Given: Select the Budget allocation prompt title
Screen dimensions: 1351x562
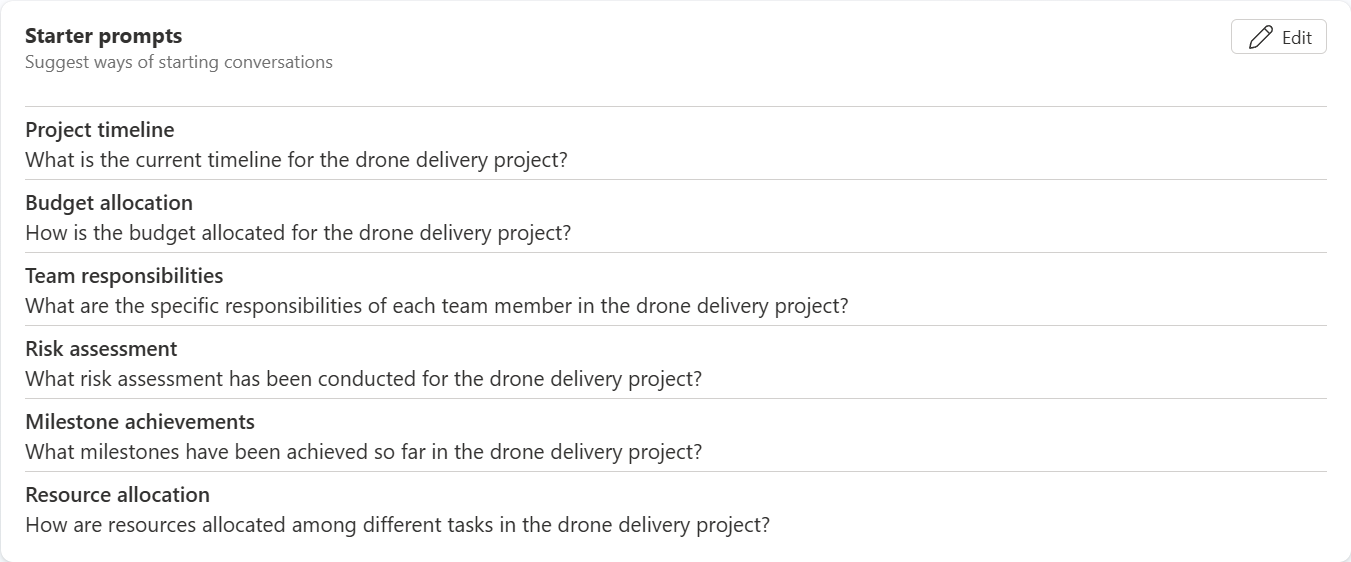Looking at the screenshot, I should (x=108, y=203).
